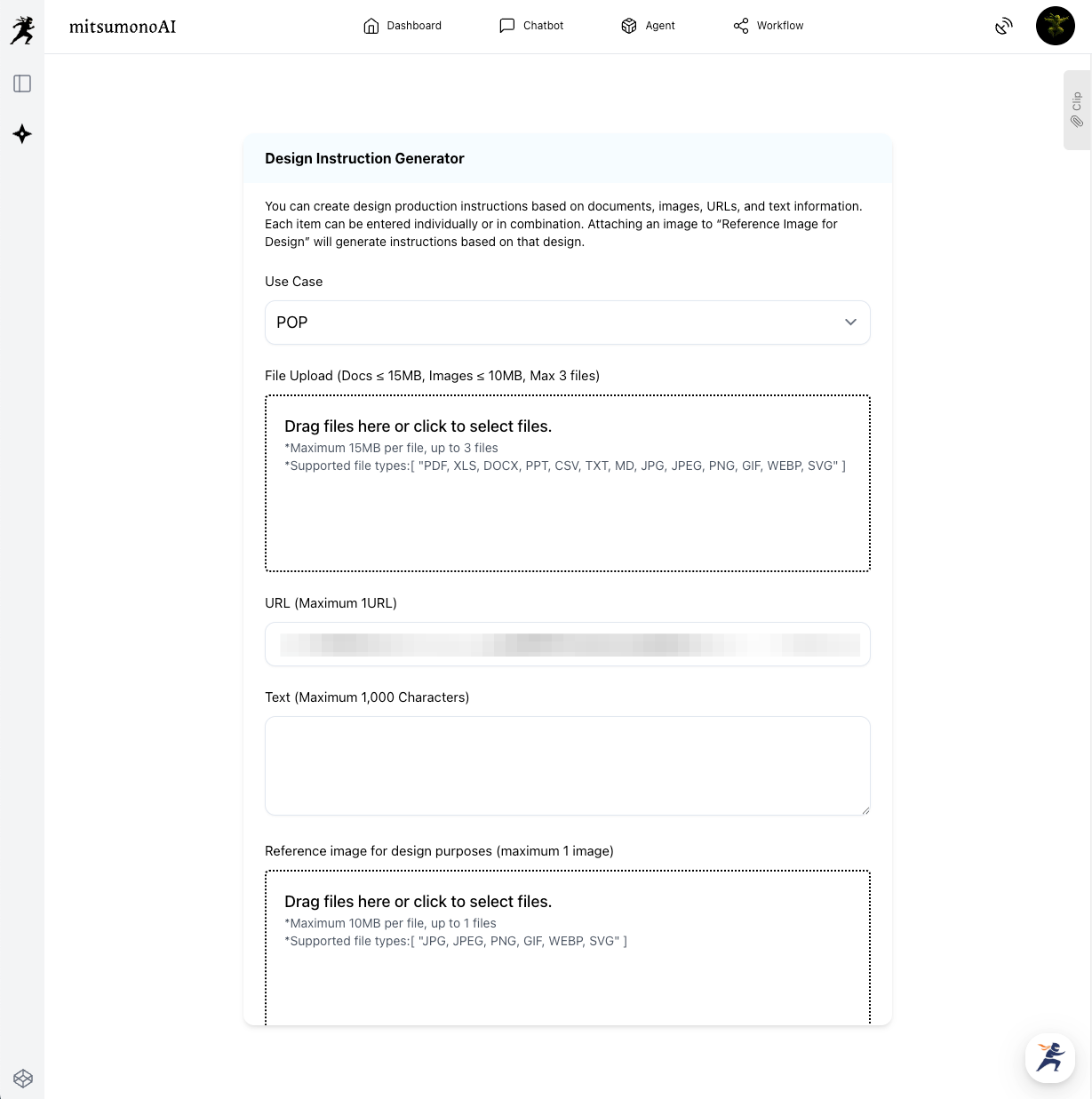Screen dimensions: 1092x1099
Task: Click inside the Text textarea
Action: coord(567,765)
